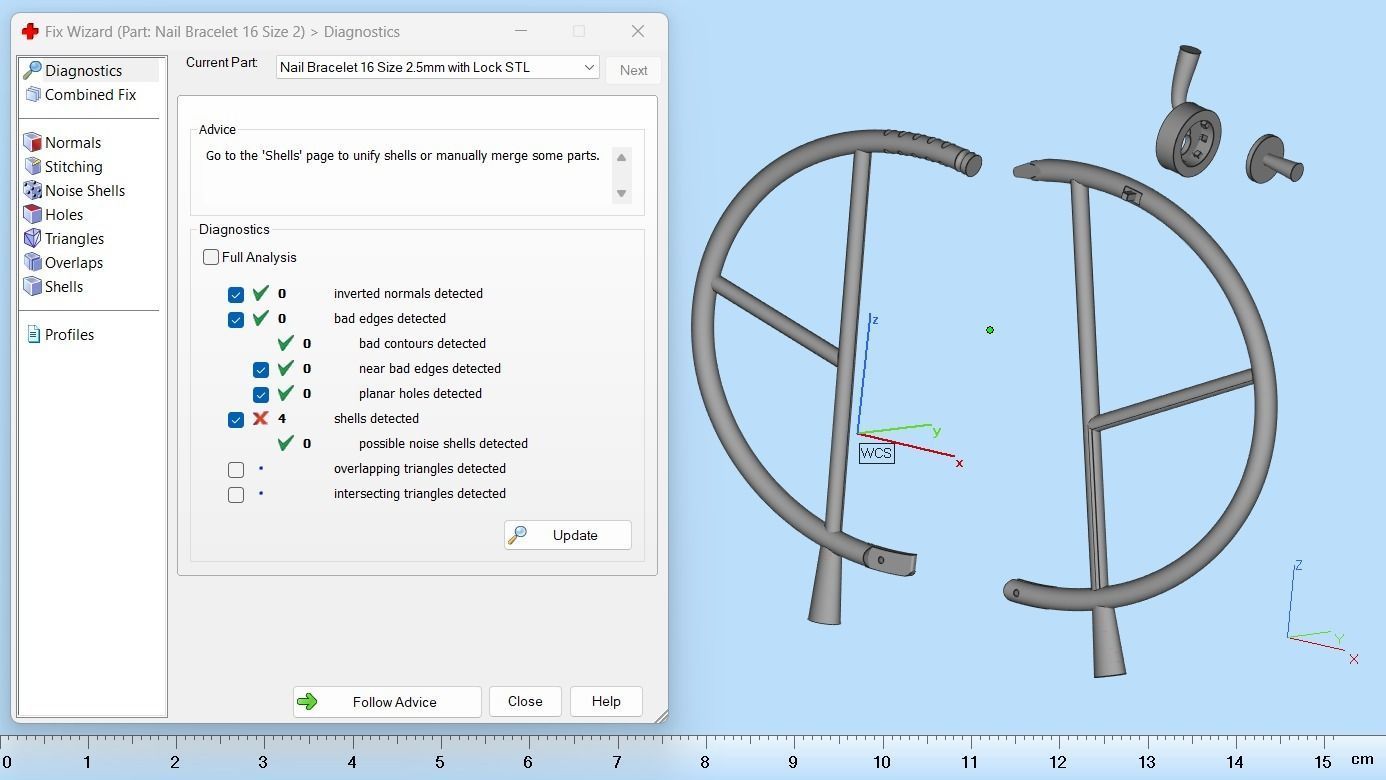Click the axis orientation indicator in viewport corner
Image resolution: width=1386 pixels, height=780 pixels.
[x=1323, y=612]
